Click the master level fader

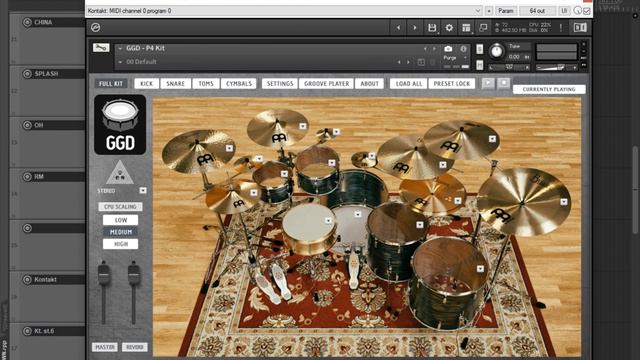click(104, 273)
